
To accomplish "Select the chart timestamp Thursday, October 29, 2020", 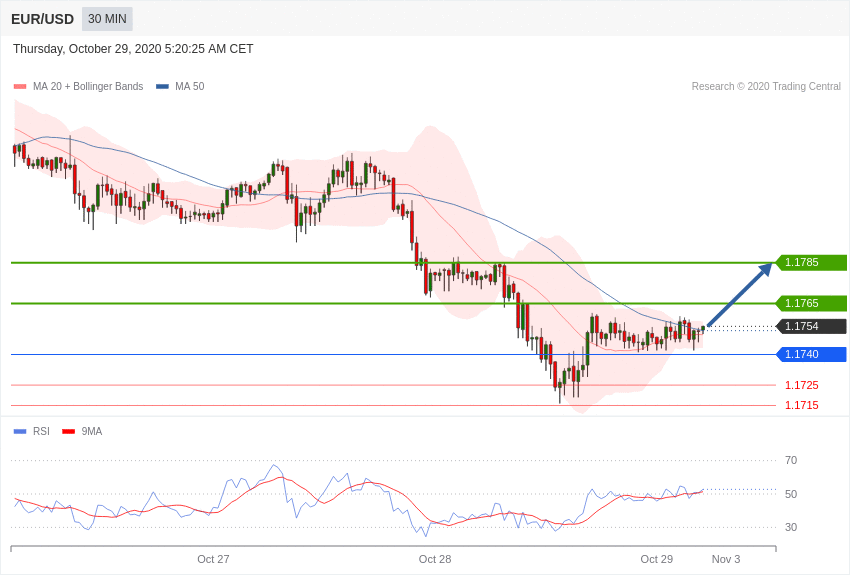I will 133,49.
